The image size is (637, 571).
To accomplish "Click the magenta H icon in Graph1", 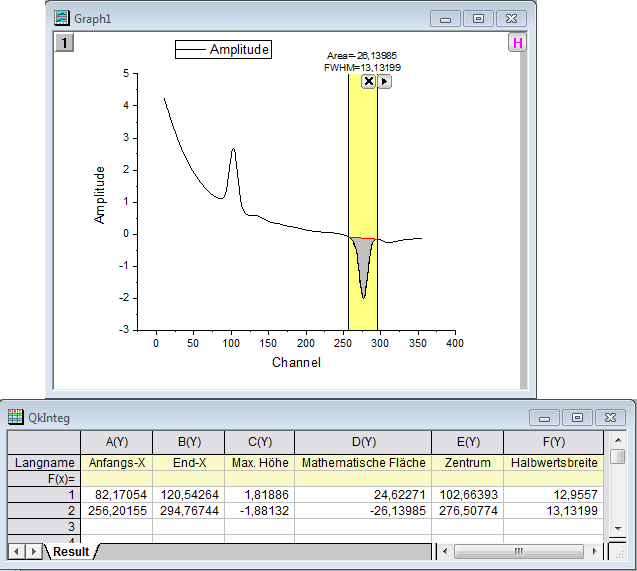I will (x=517, y=43).
